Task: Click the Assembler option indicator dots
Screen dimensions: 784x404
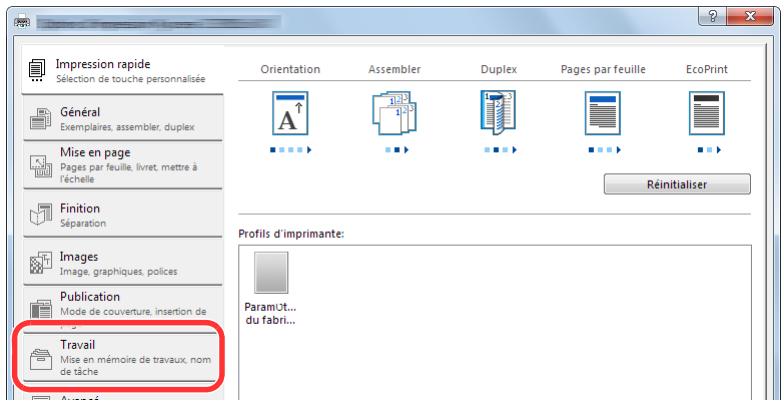Action: (397, 150)
